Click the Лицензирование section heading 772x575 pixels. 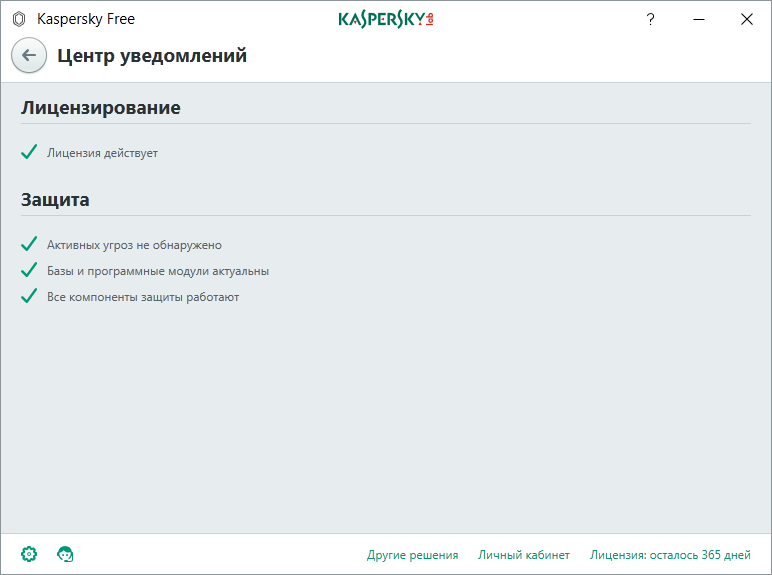point(101,108)
